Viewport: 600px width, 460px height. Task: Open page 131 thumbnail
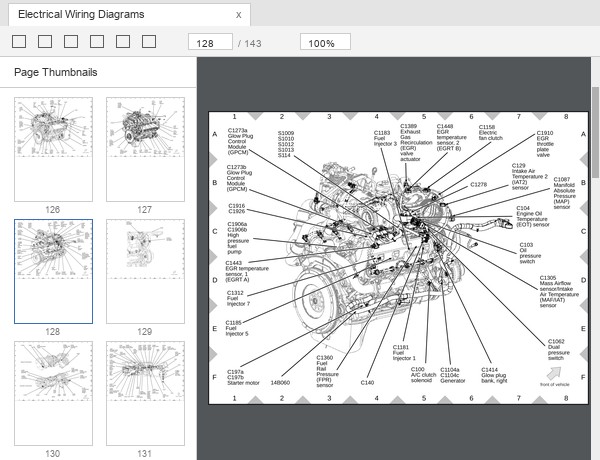point(145,393)
